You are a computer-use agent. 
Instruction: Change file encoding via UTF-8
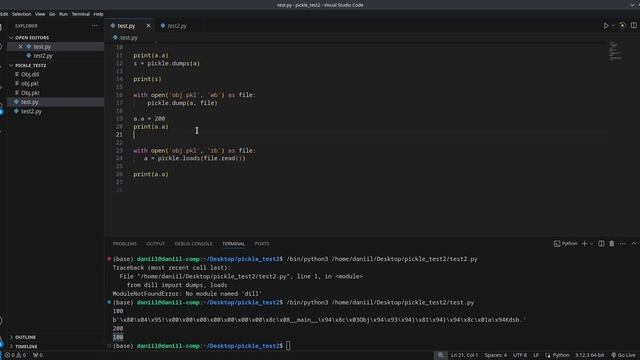(x=520, y=355)
